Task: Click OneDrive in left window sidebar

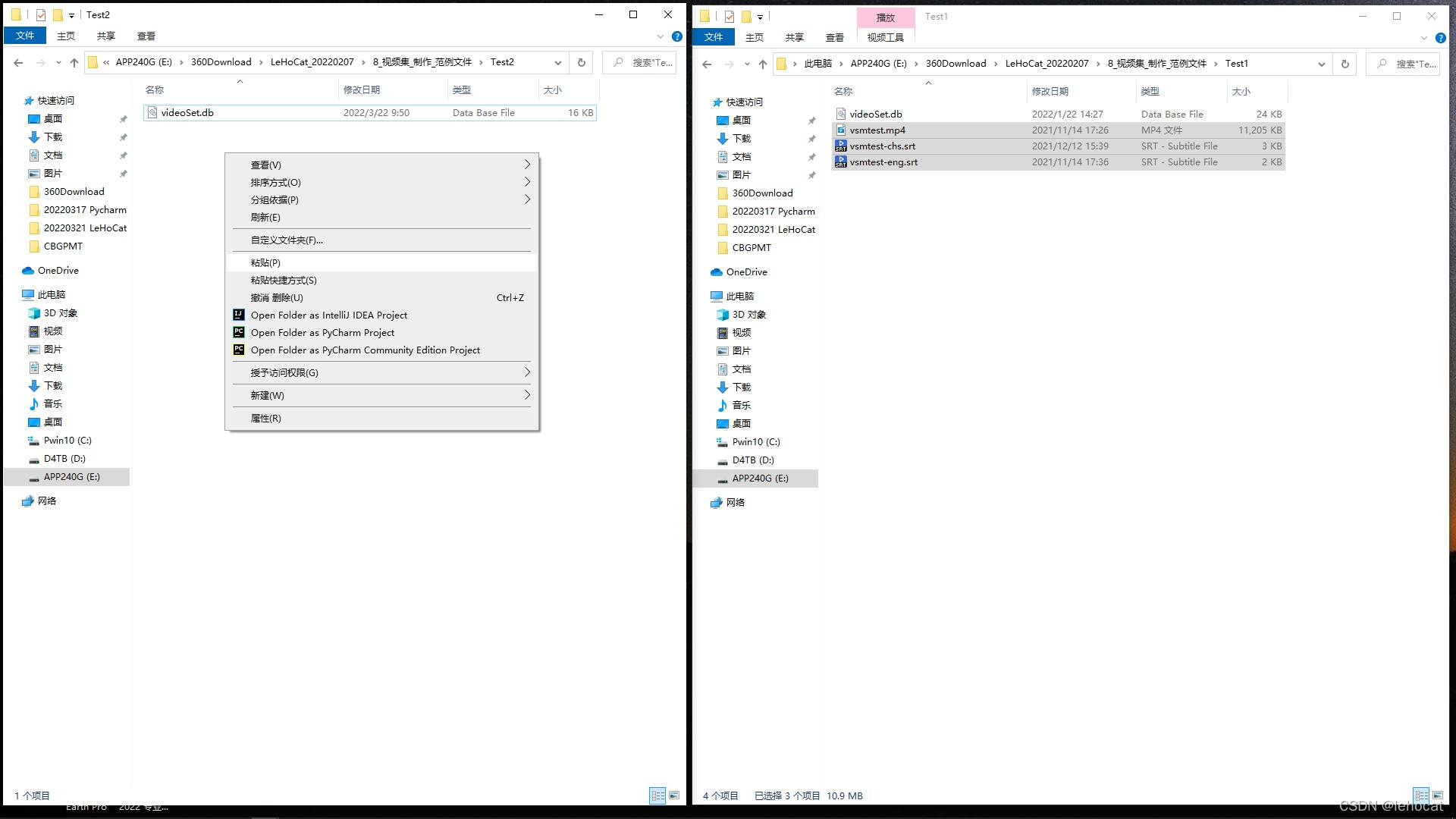Action: 58,270
